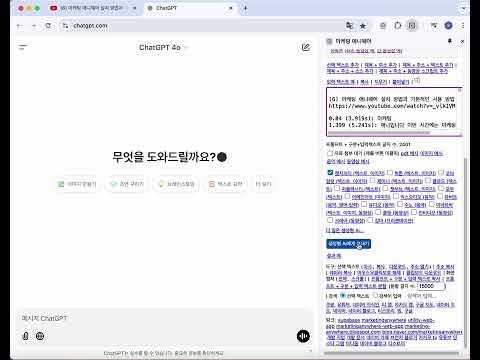Bookmark this page with the star icon
This screenshot has height=360, width=480.
[x=363, y=26]
